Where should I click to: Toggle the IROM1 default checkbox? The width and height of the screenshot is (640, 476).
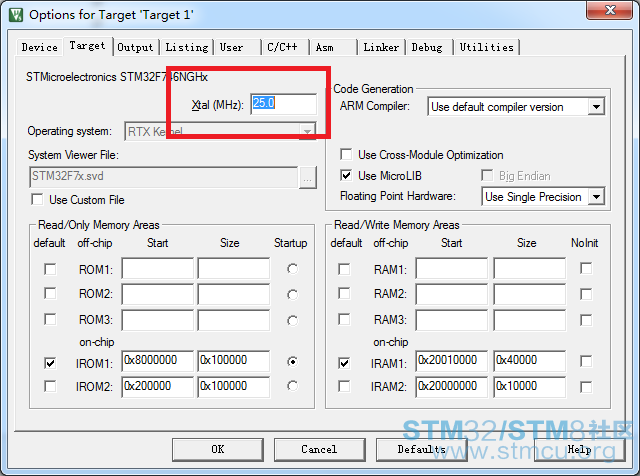[50, 363]
